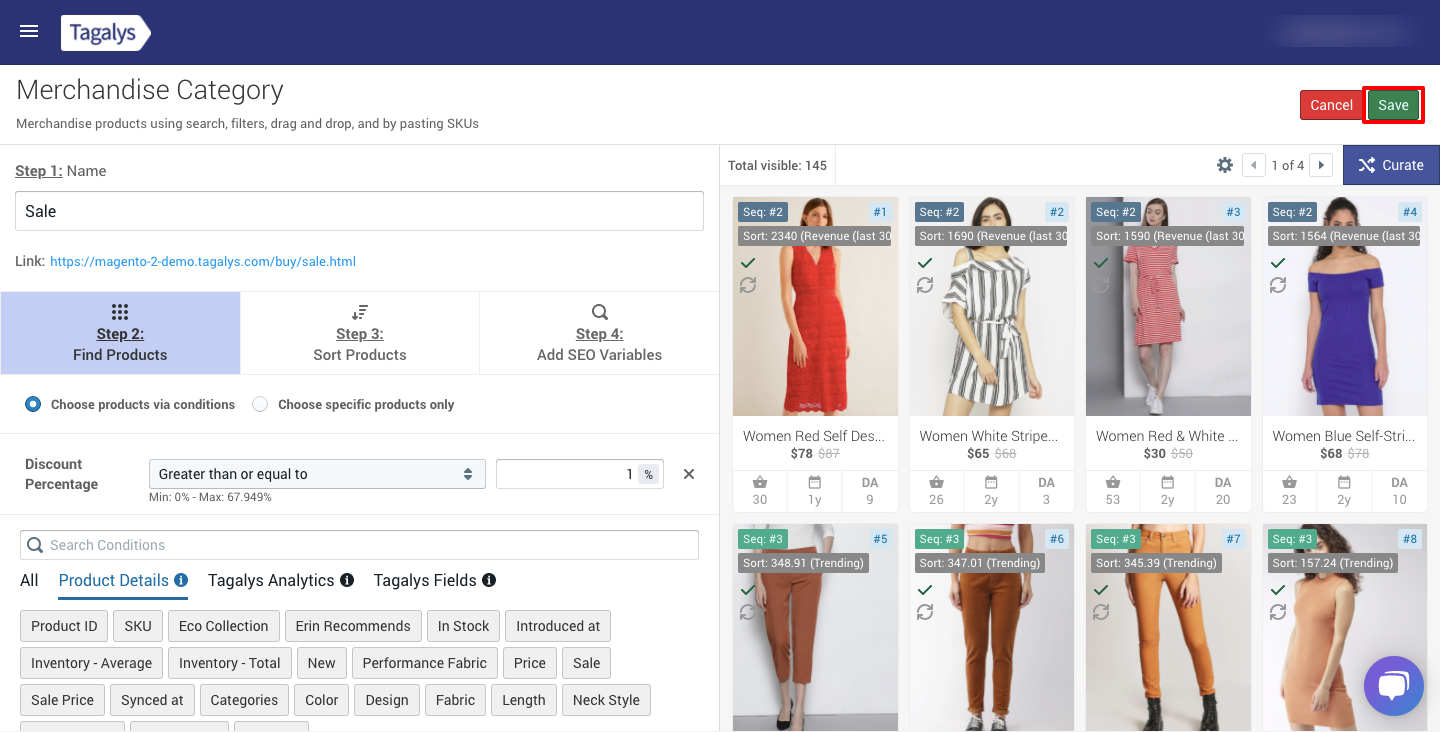Screen dimensions: 1440x732
Task: Add SKU condition
Action: click(x=138, y=626)
